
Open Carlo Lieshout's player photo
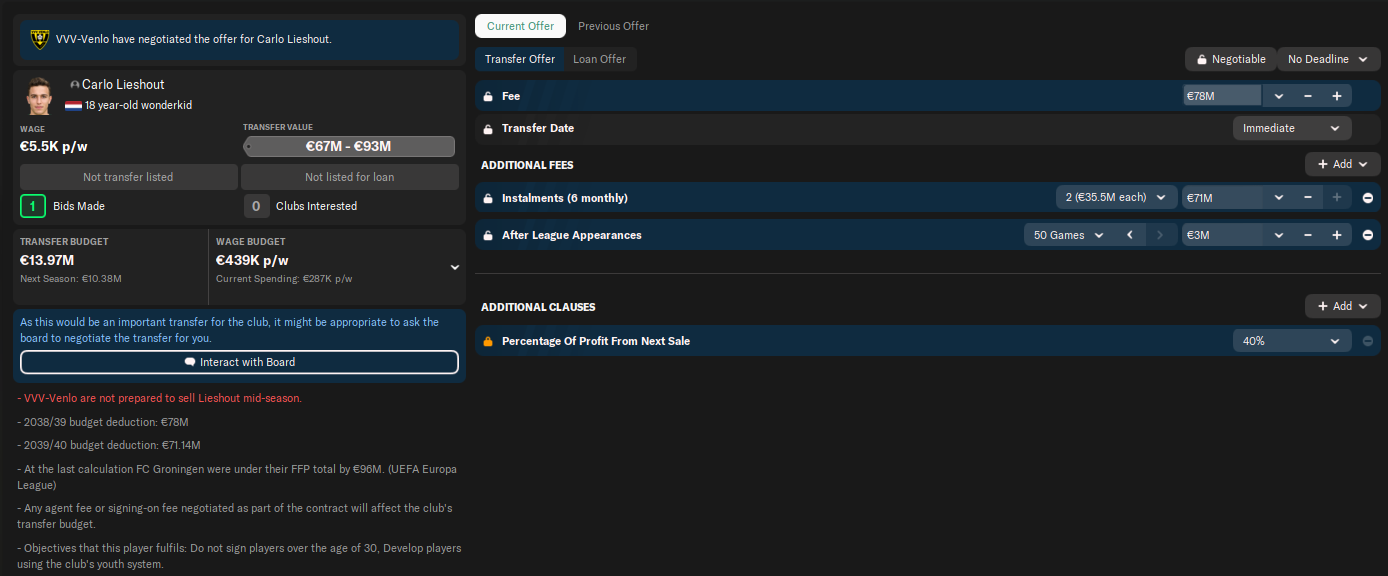click(x=40, y=95)
